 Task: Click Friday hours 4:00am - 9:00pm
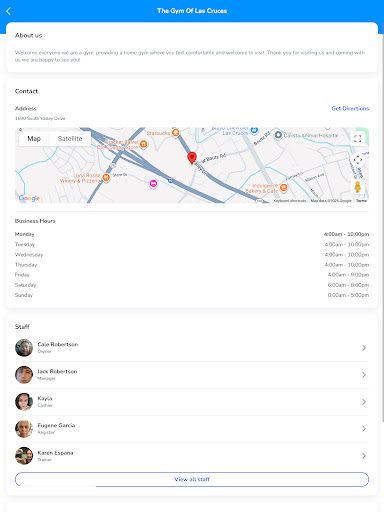point(348,275)
